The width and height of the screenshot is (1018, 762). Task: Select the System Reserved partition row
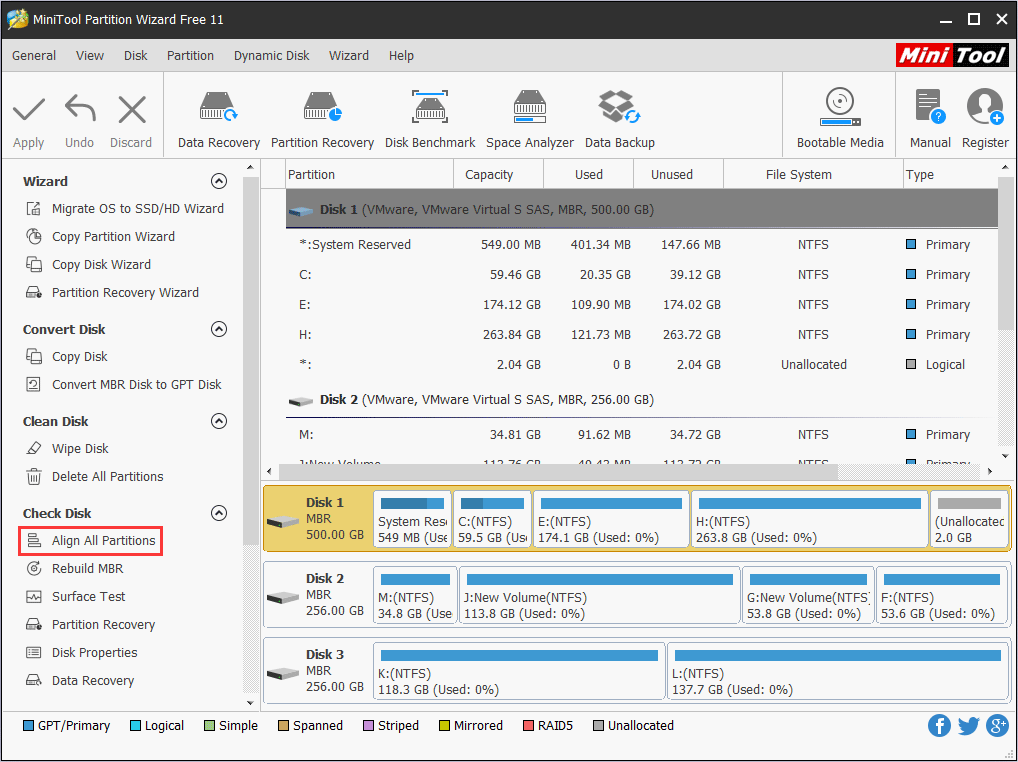tap(641, 245)
